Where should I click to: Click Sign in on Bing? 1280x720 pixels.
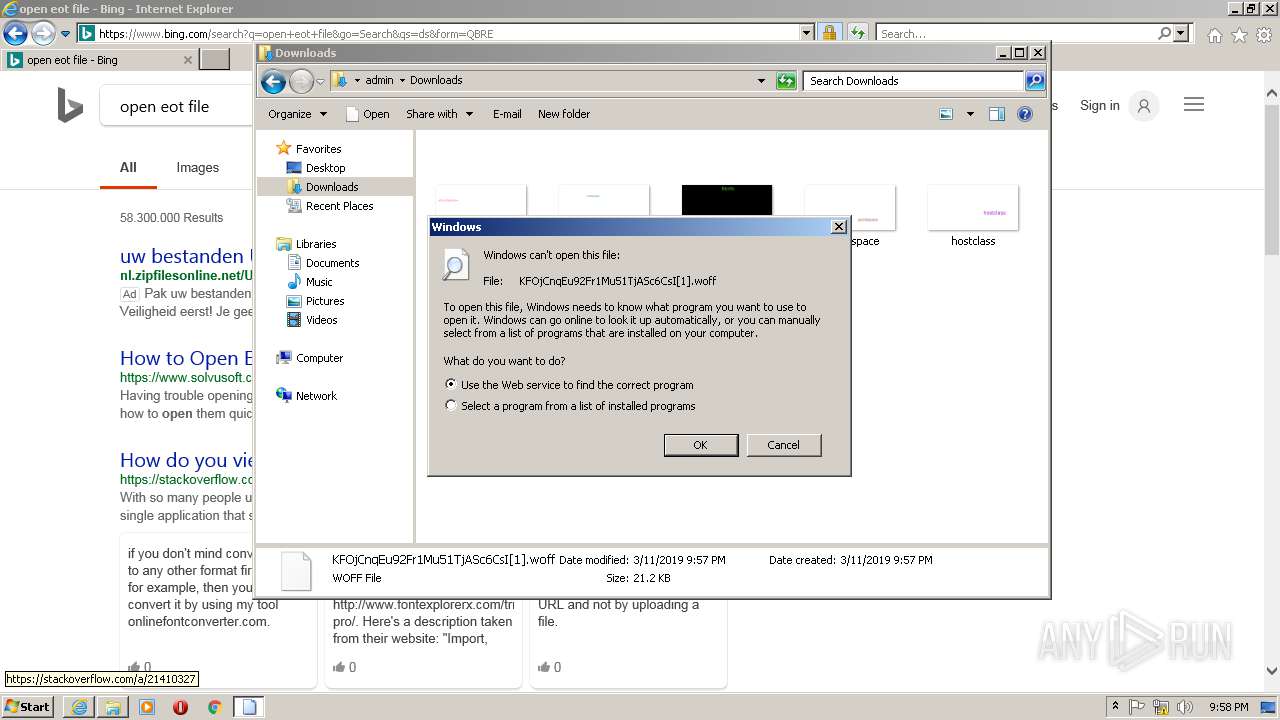1099,105
